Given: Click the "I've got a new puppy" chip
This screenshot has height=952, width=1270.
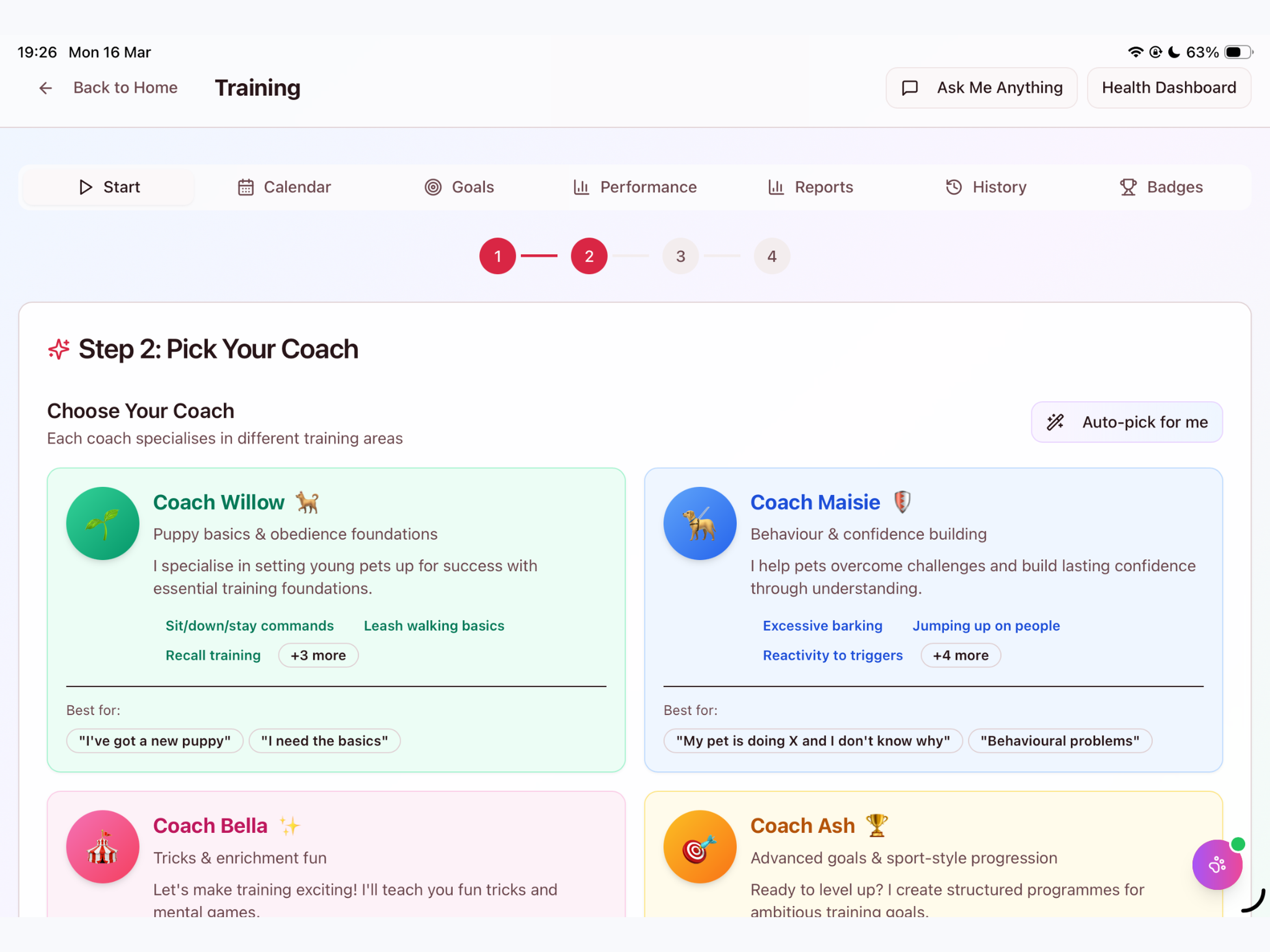Looking at the screenshot, I should coord(154,740).
